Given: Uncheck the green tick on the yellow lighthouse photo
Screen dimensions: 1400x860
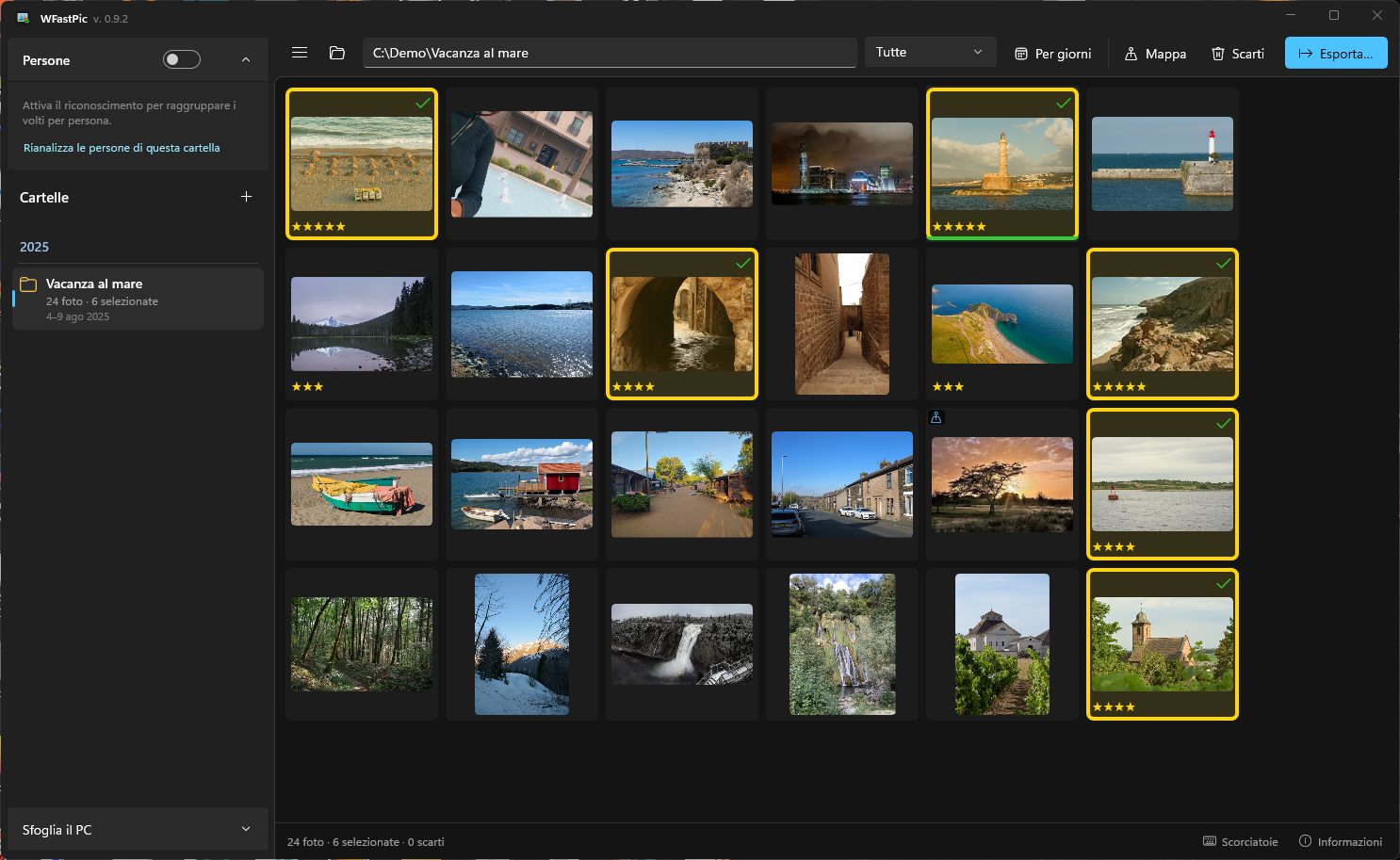Looking at the screenshot, I should (1064, 103).
